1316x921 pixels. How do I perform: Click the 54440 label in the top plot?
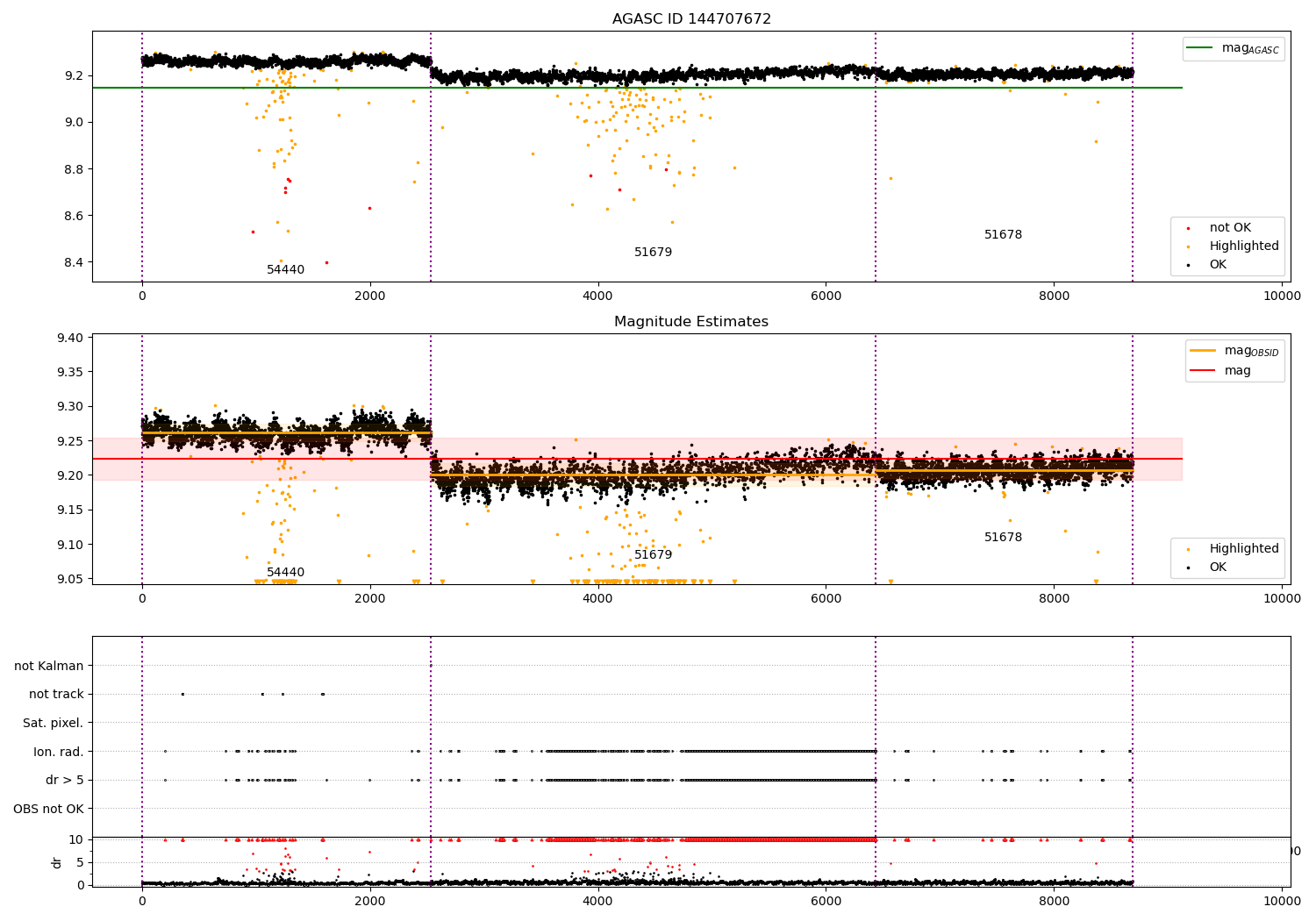[285, 270]
